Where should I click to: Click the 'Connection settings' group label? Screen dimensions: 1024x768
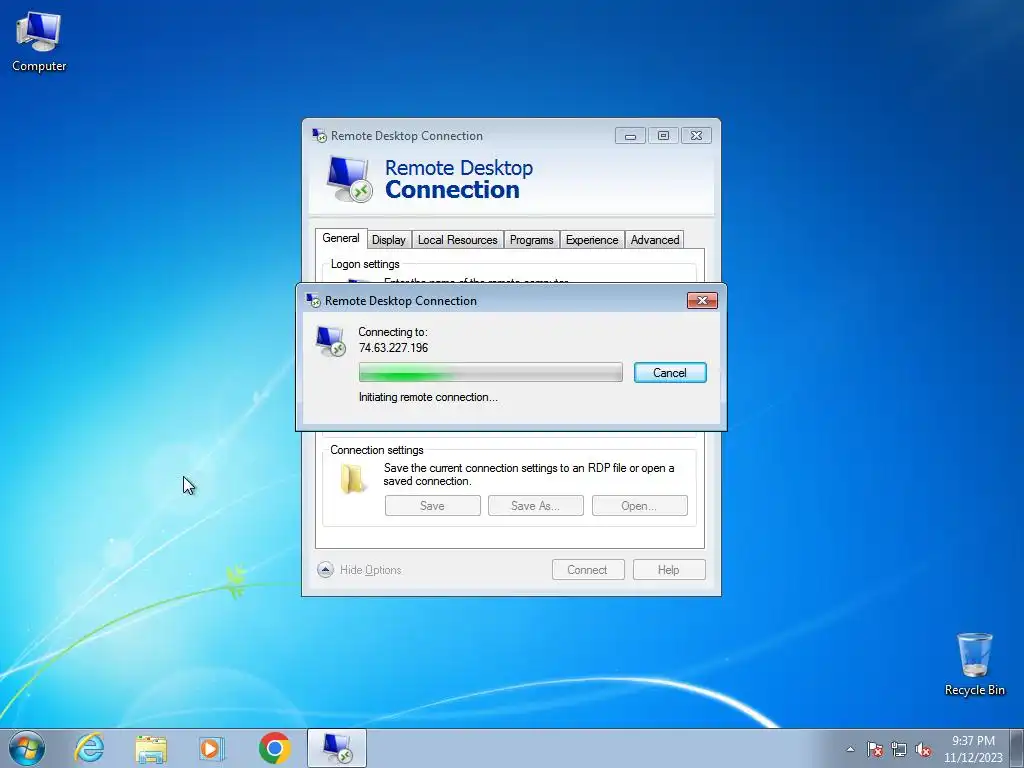click(376, 450)
